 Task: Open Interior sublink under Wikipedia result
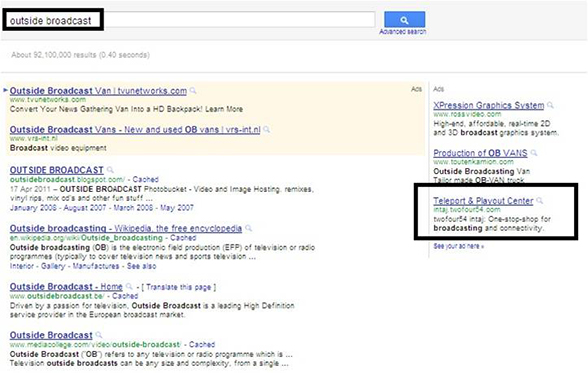tap(21, 266)
